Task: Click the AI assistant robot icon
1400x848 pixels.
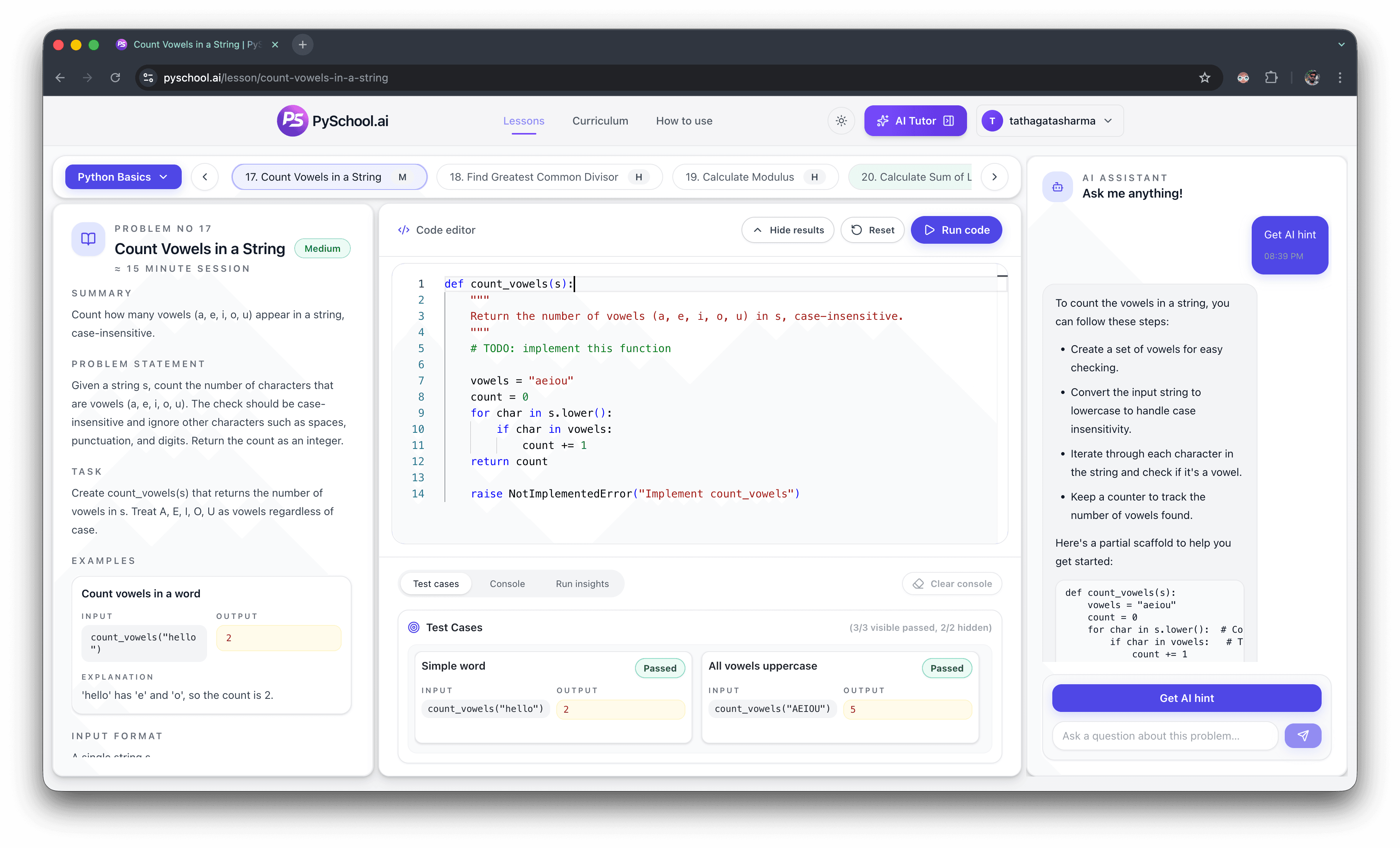Action: point(1057,186)
